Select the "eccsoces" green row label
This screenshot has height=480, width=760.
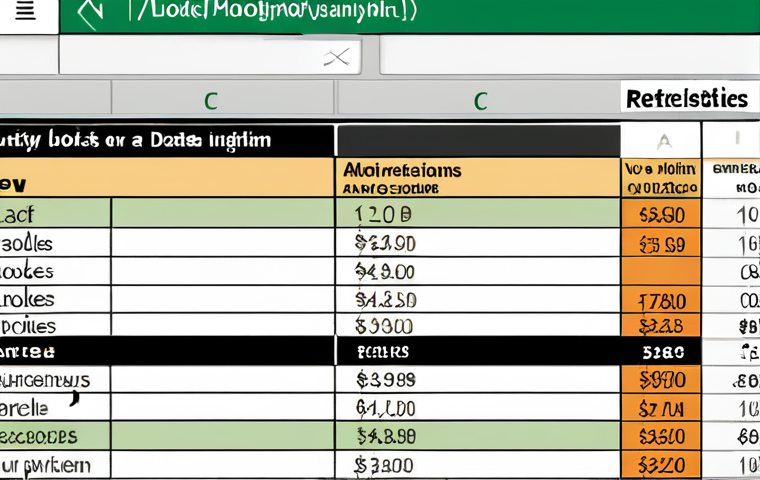click(x=38, y=436)
